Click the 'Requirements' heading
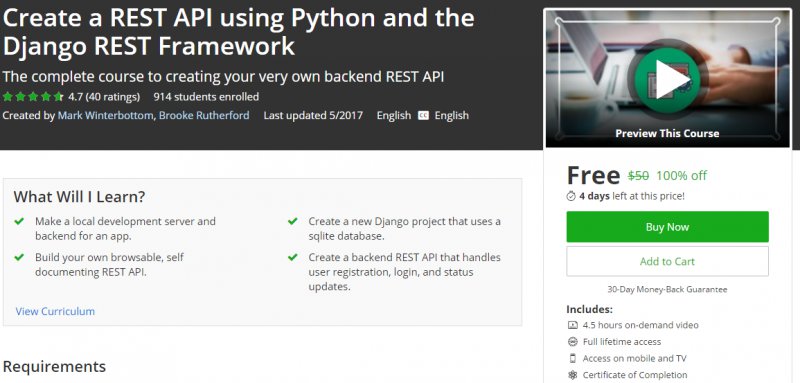This screenshot has height=383, width=800. point(55,367)
